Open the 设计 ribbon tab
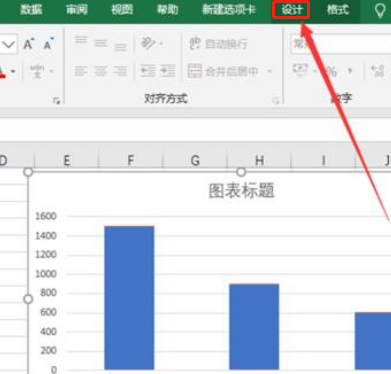Image resolution: width=391 pixels, height=374 pixels. pyautogui.click(x=291, y=10)
